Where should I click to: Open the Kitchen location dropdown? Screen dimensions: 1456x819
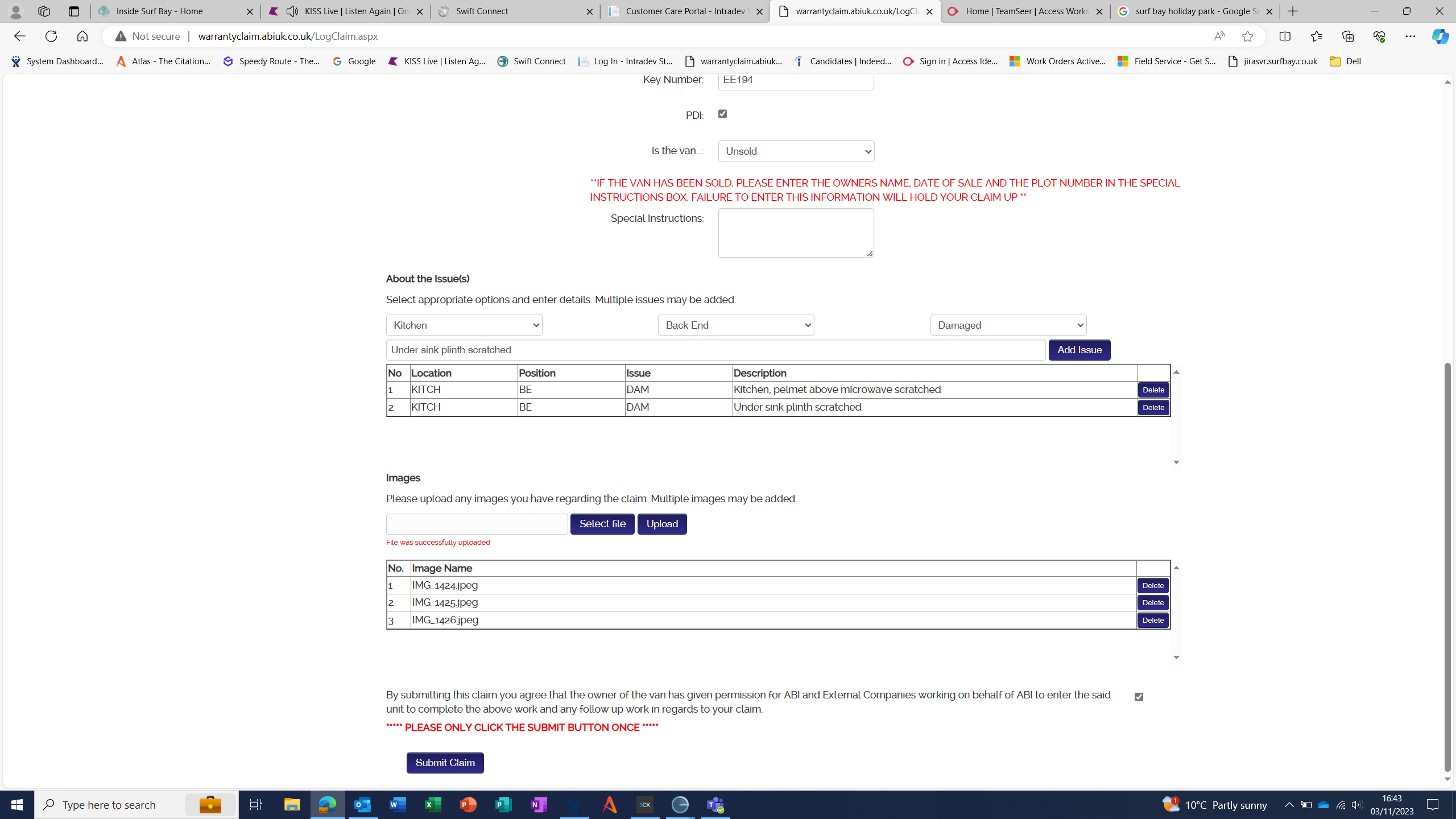464,325
